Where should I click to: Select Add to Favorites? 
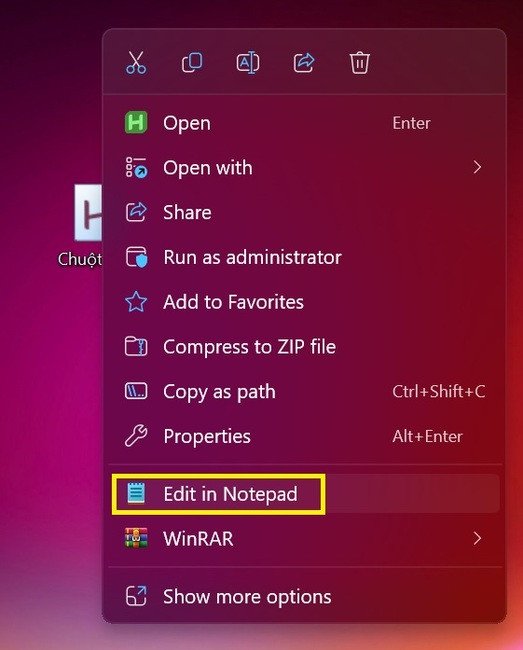[x=305, y=302]
